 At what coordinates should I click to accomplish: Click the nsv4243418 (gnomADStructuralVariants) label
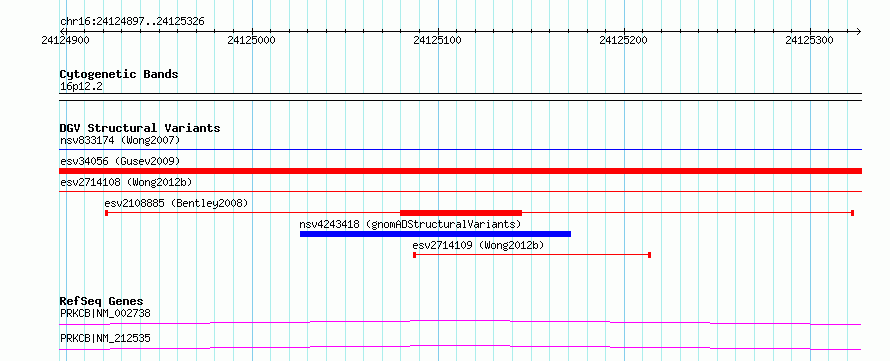click(x=410, y=224)
